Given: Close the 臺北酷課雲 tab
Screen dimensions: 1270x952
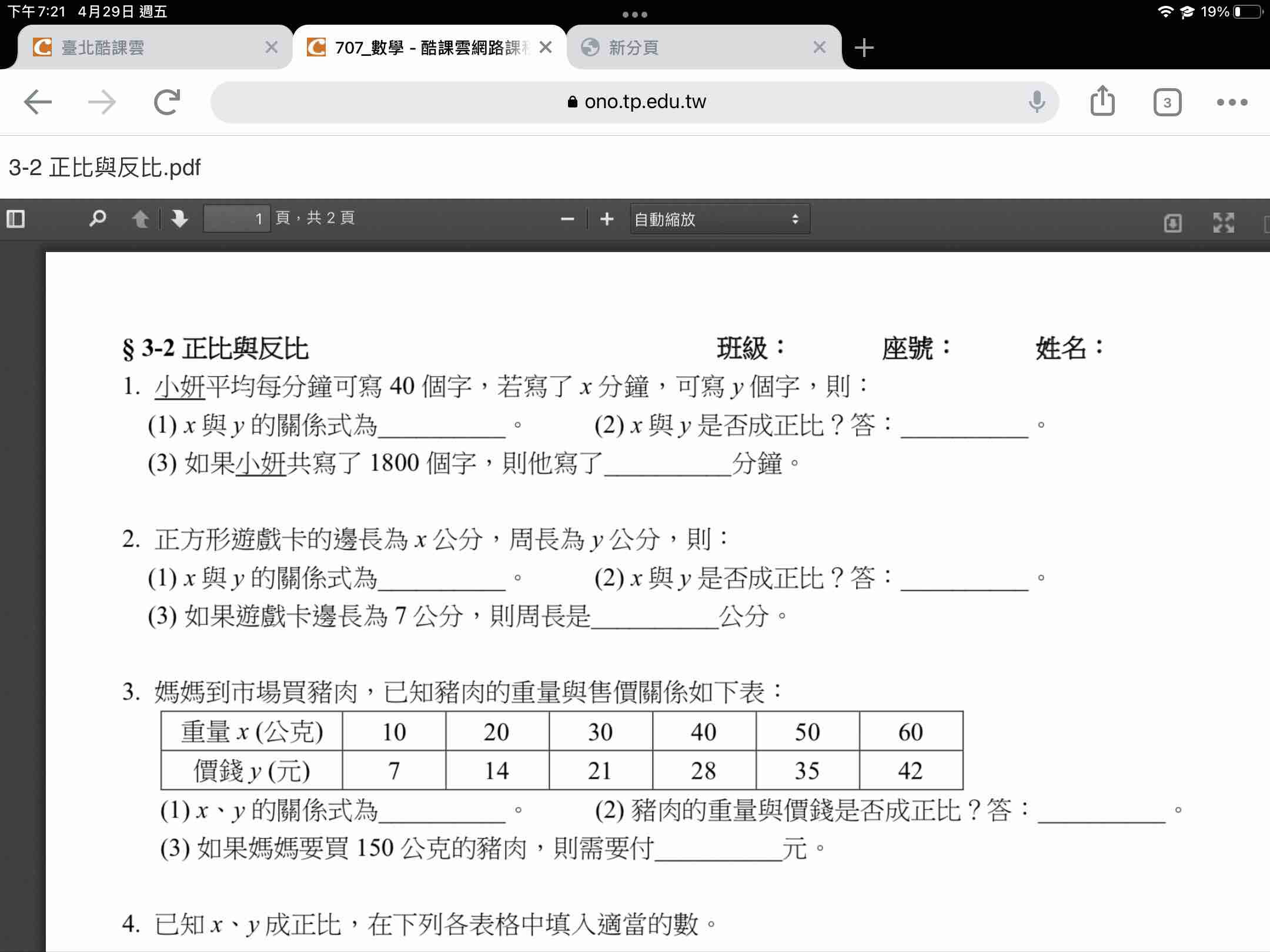Looking at the screenshot, I should [x=271, y=47].
